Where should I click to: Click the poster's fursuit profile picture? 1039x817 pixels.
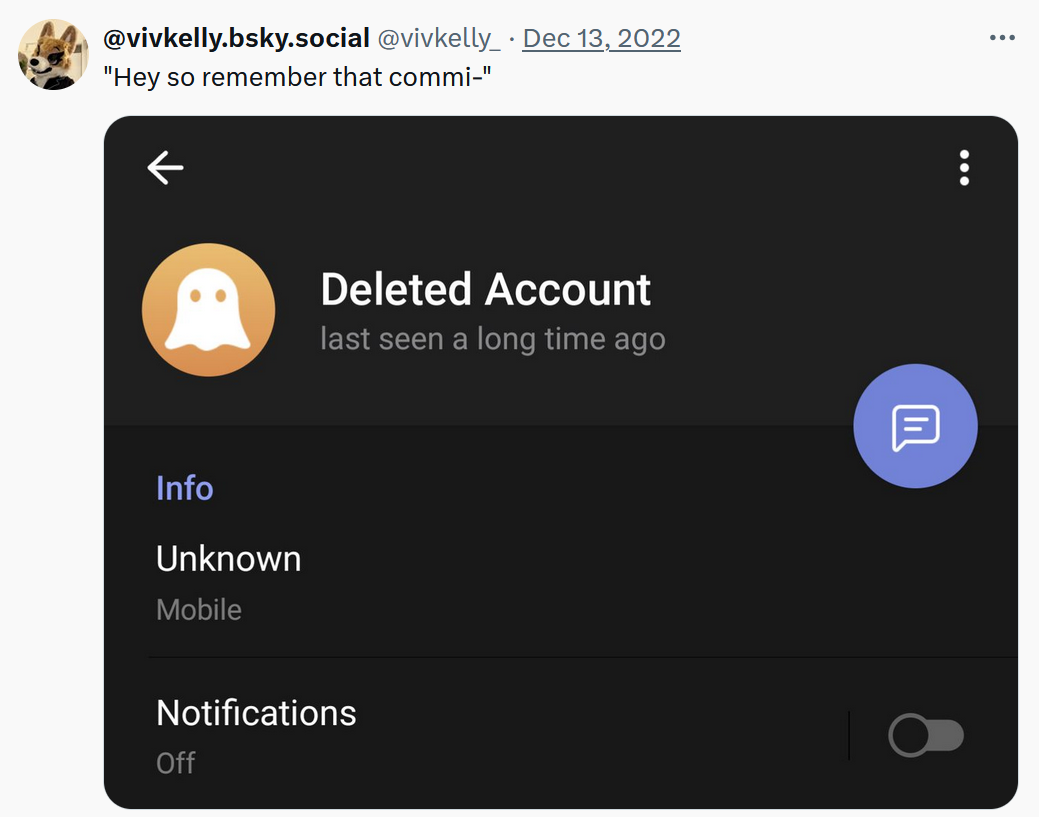tap(53, 54)
